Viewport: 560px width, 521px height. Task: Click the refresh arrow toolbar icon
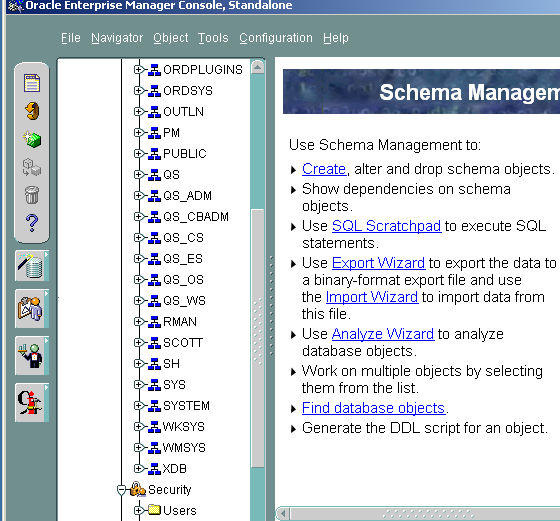tap(32, 111)
